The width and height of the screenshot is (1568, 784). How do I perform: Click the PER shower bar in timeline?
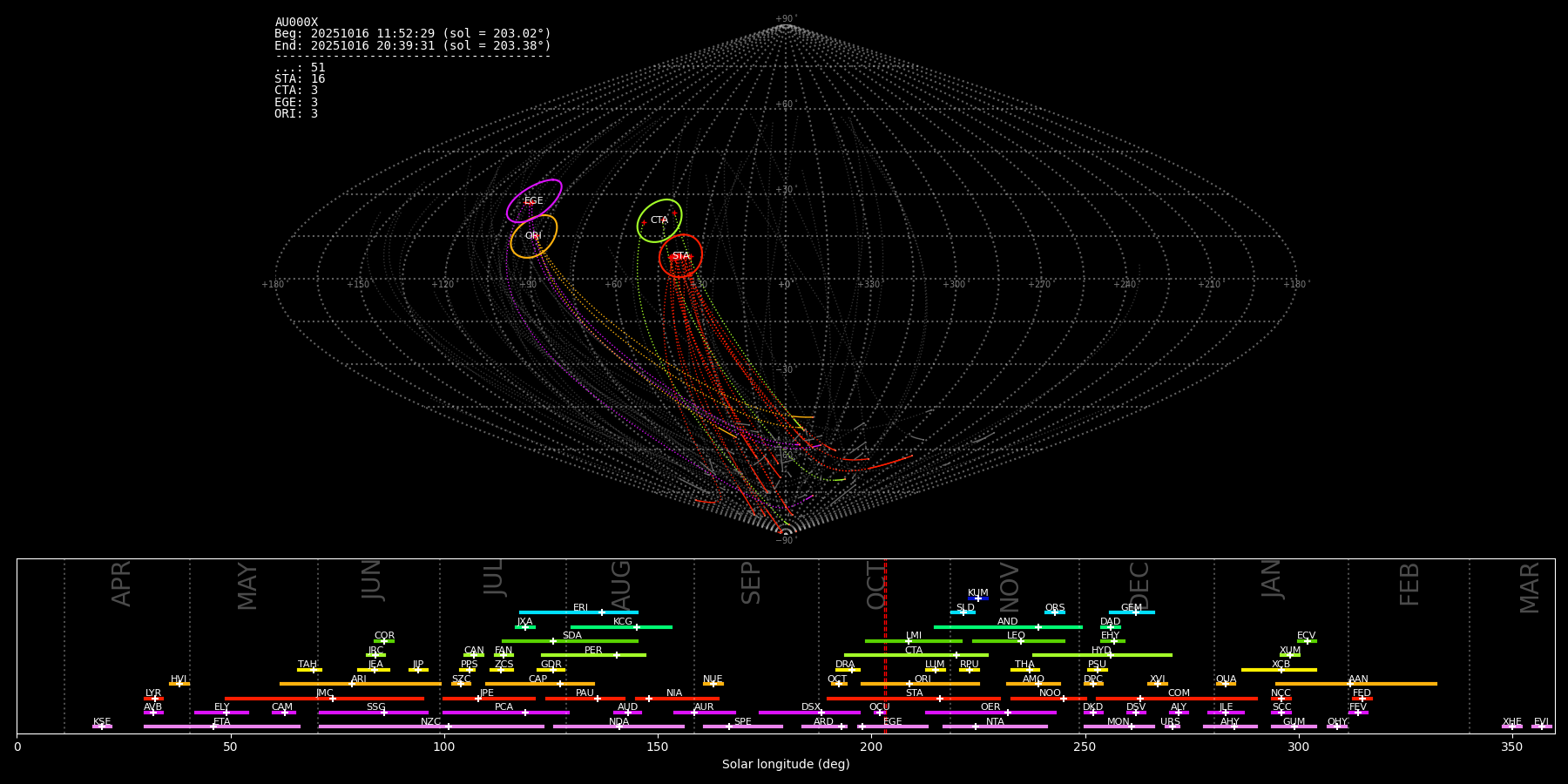593,655
